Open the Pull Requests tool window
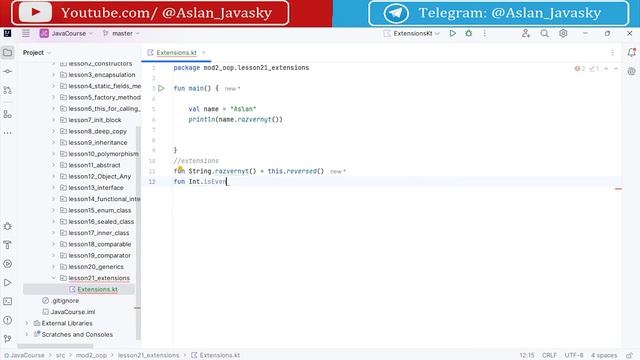 point(7,90)
